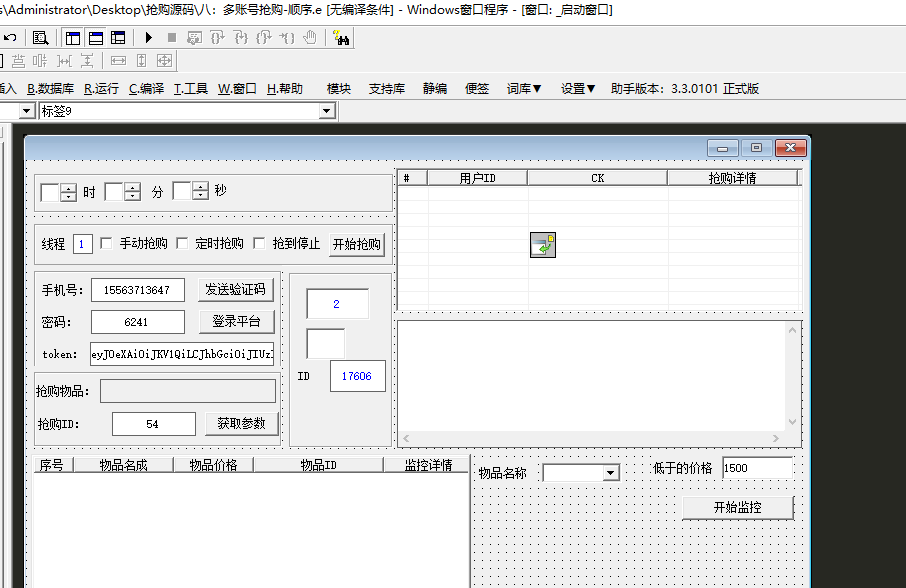This screenshot has height=588, width=906.
Task: Select the 抢购ID field showing 54
Action: [x=154, y=424]
